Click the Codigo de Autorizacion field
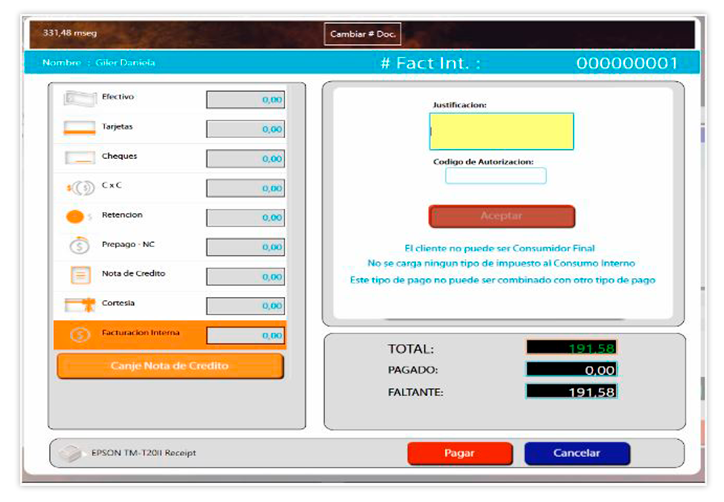Image resolution: width=724 pixels, height=502 pixels. 496,176
